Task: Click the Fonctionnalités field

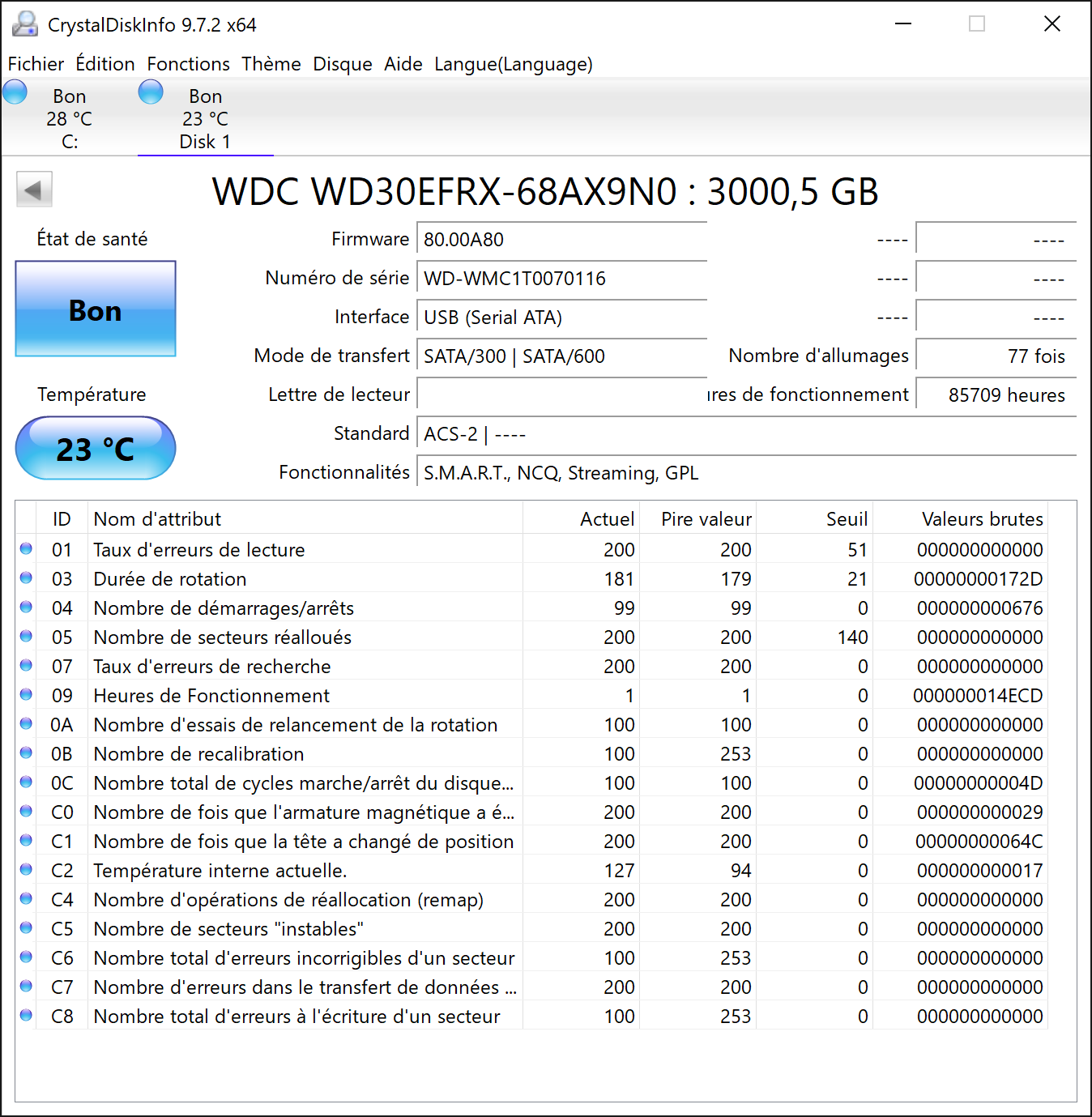Action: [x=747, y=473]
